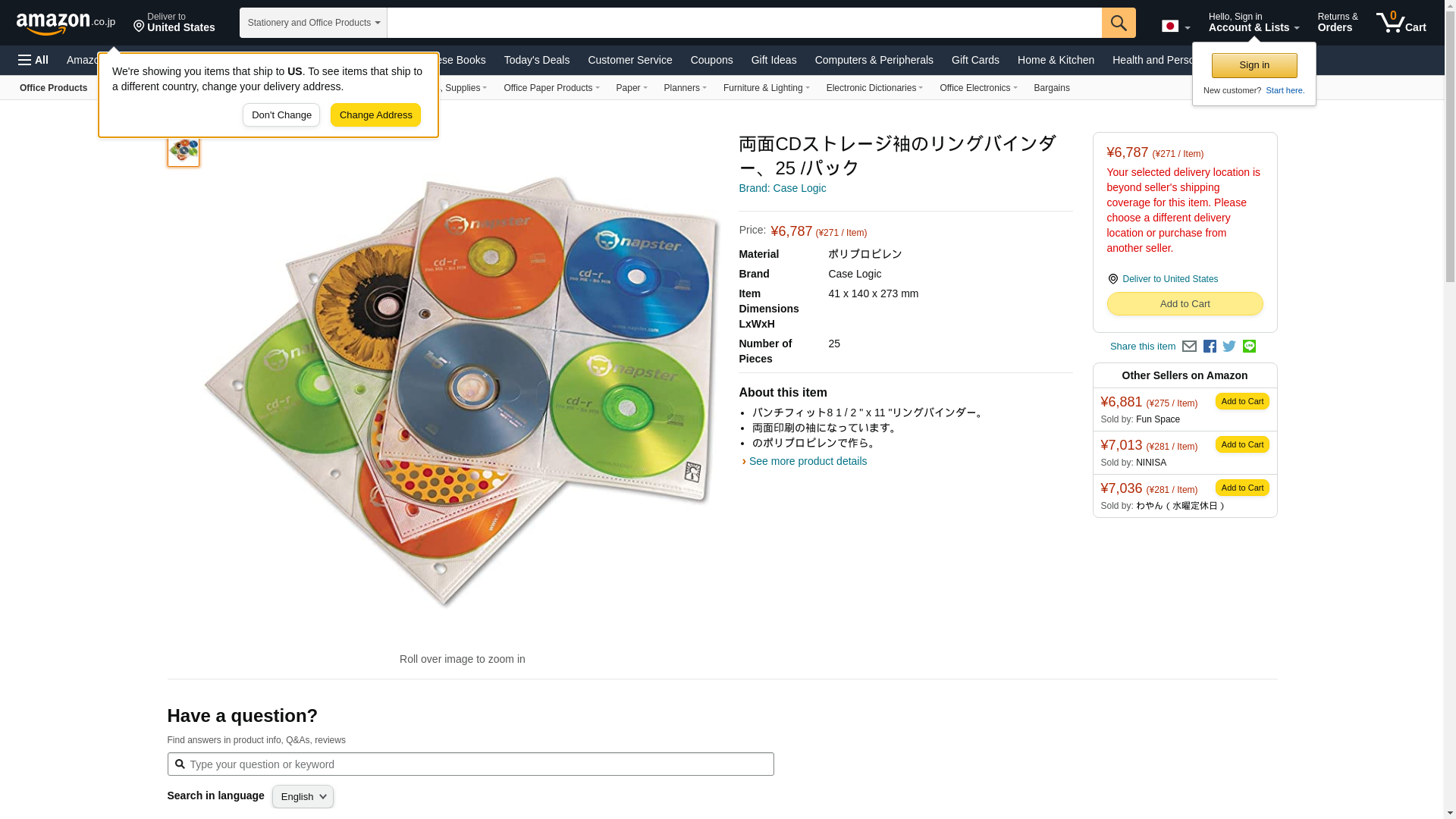Open the shopping cart icon
This screenshot has width=1456, height=819.
coord(1401,22)
